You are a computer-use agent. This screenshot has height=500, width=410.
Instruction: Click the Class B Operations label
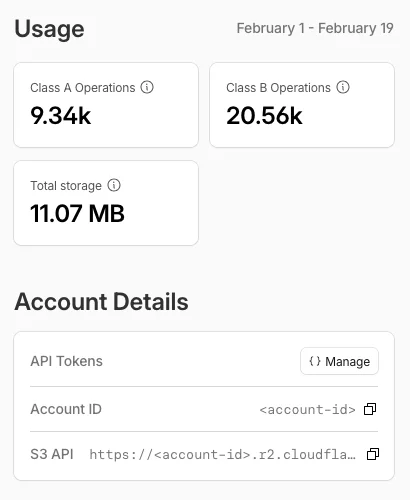coord(278,88)
